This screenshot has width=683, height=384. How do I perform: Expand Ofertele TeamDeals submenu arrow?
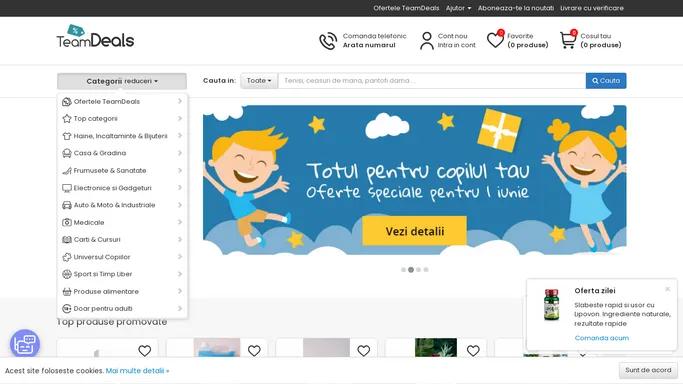point(180,101)
